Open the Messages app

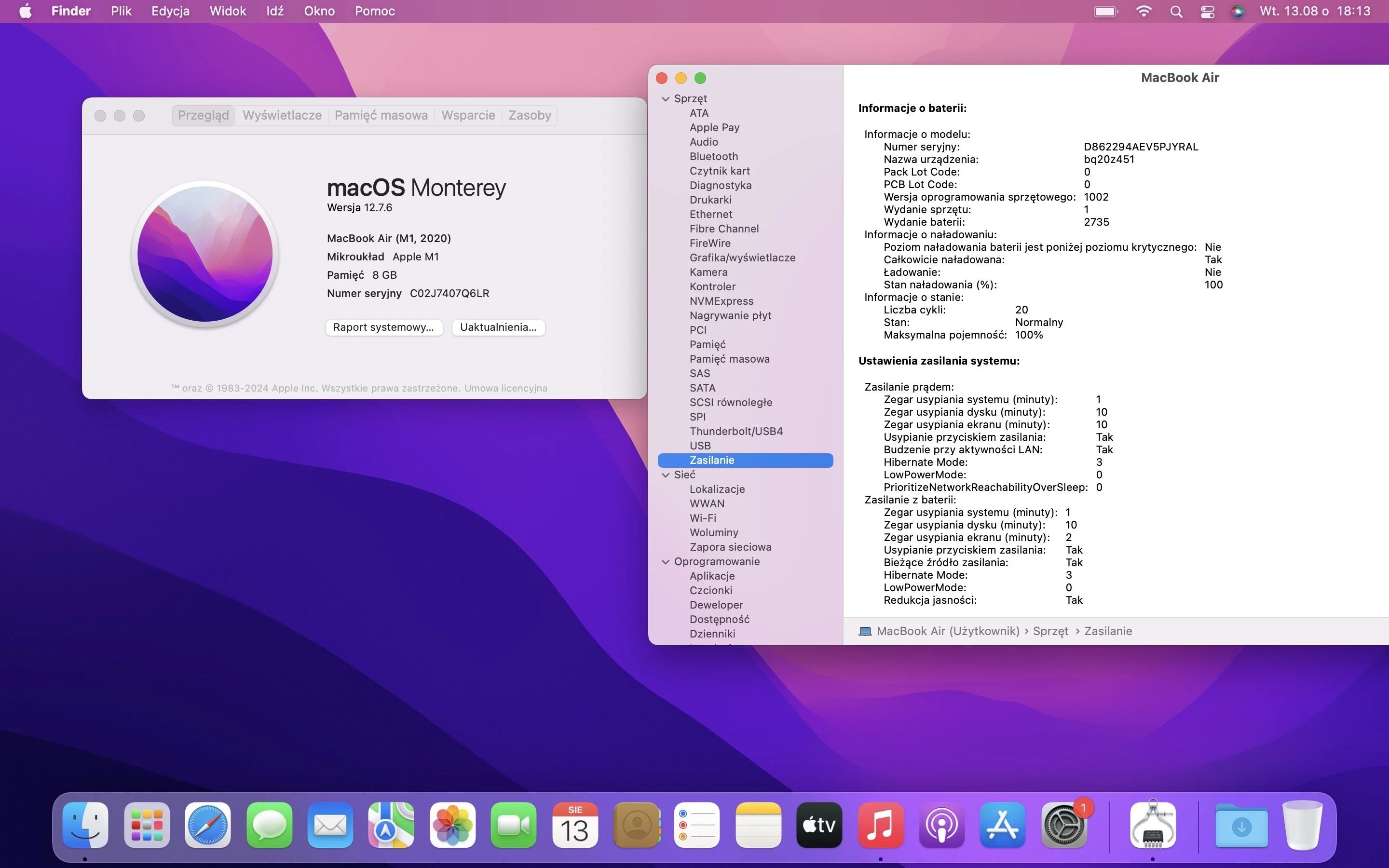pyautogui.click(x=269, y=825)
